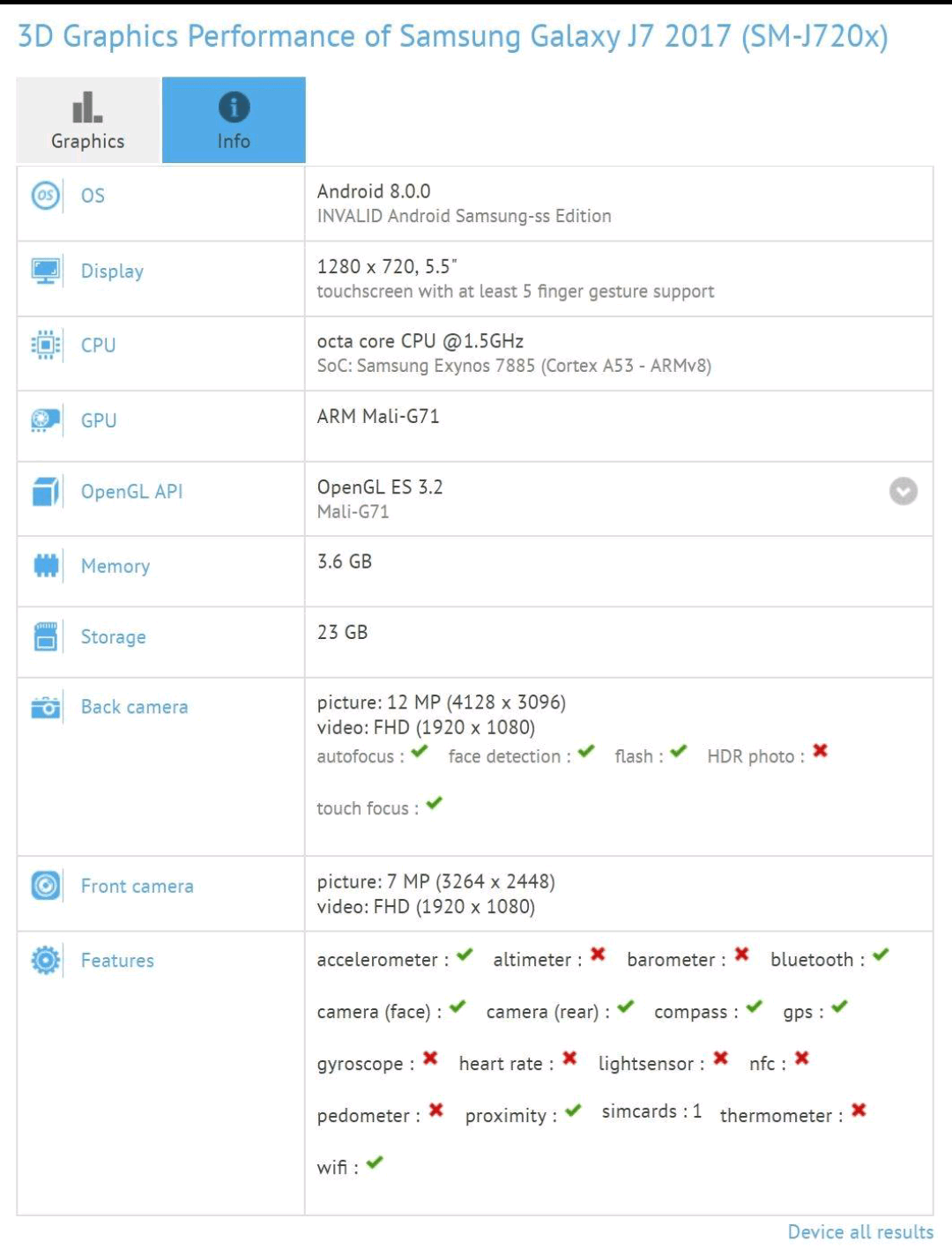Click the HDR photo red cross
The height and width of the screenshot is (1256, 952).
(820, 751)
